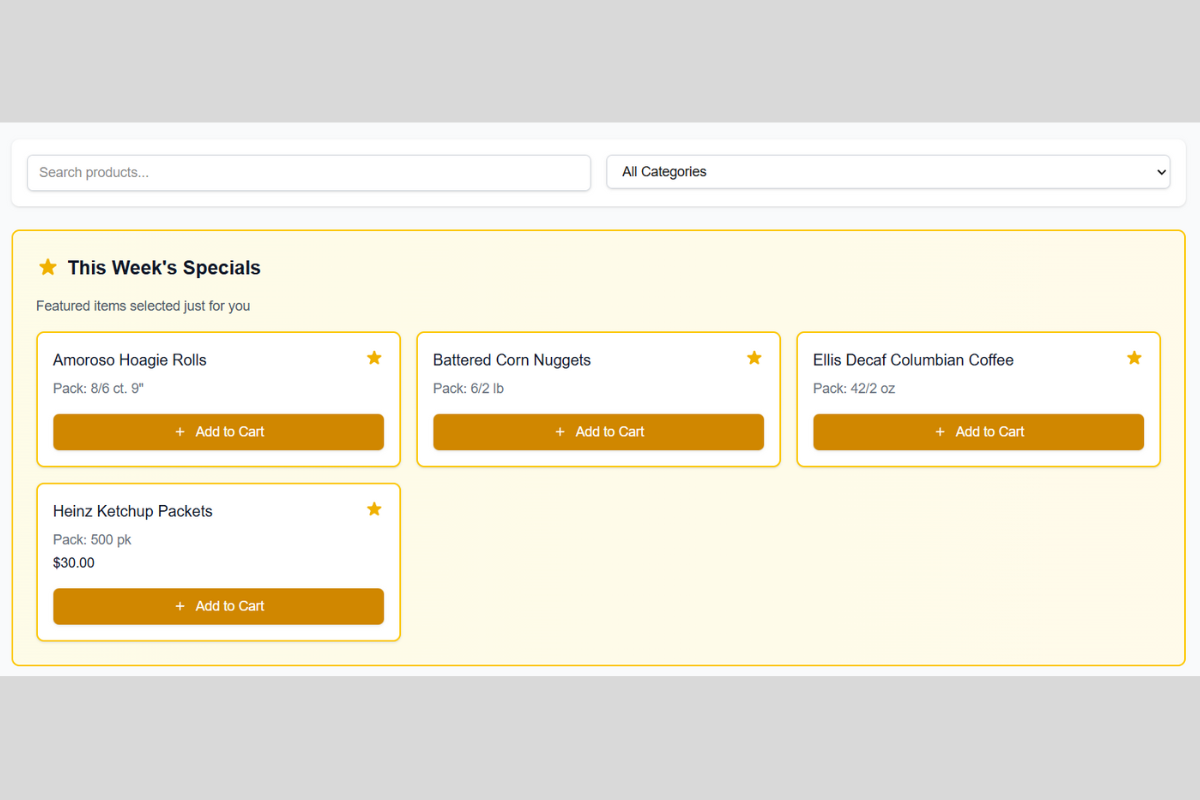Add Amoroso Hoagie Rolls to cart
The width and height of the screenshot is (1200, 800).
[x=218, y=432]
